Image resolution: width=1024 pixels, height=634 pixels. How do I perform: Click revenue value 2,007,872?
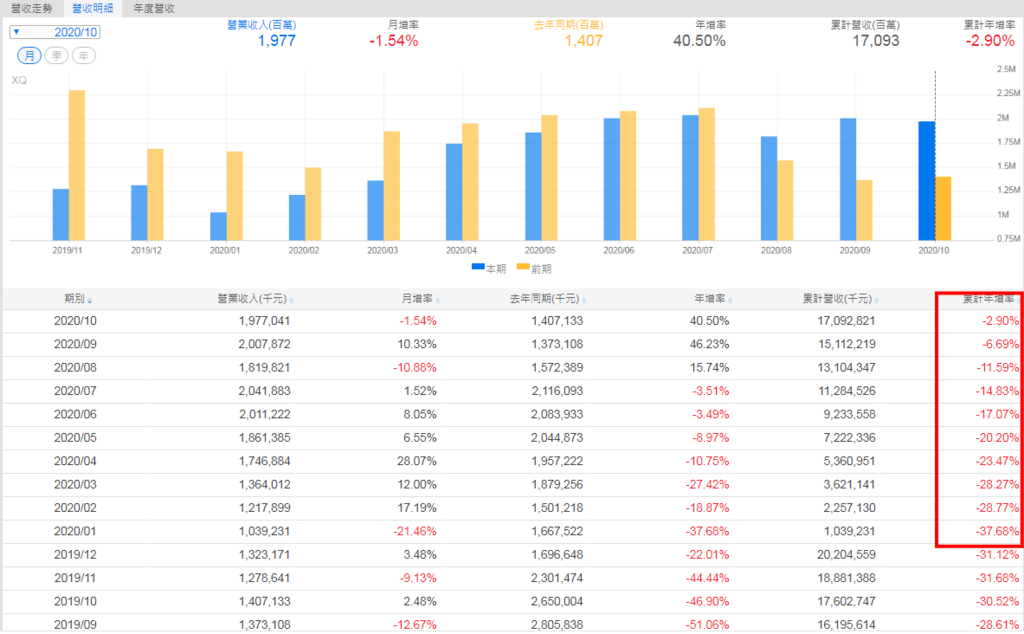pyautogui.click(x=264, y=344)
